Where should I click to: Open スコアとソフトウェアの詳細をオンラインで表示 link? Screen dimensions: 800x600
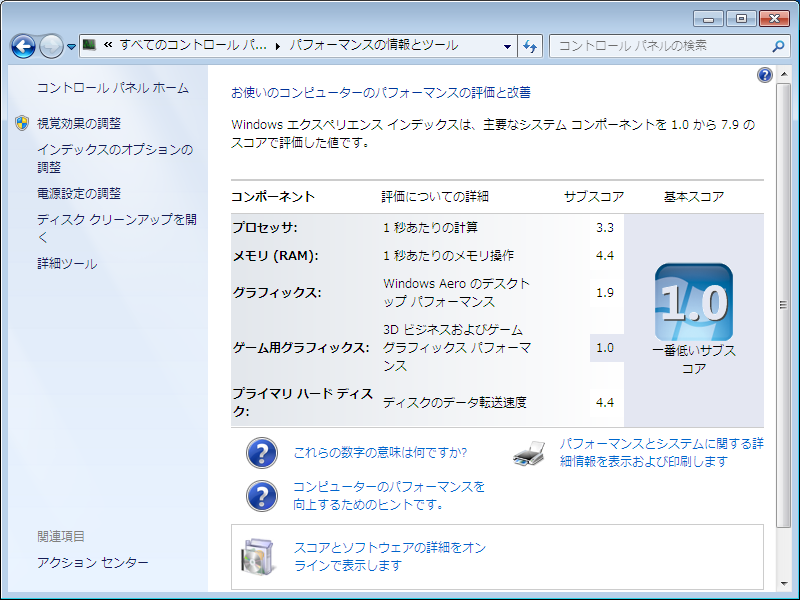point(390,557)
